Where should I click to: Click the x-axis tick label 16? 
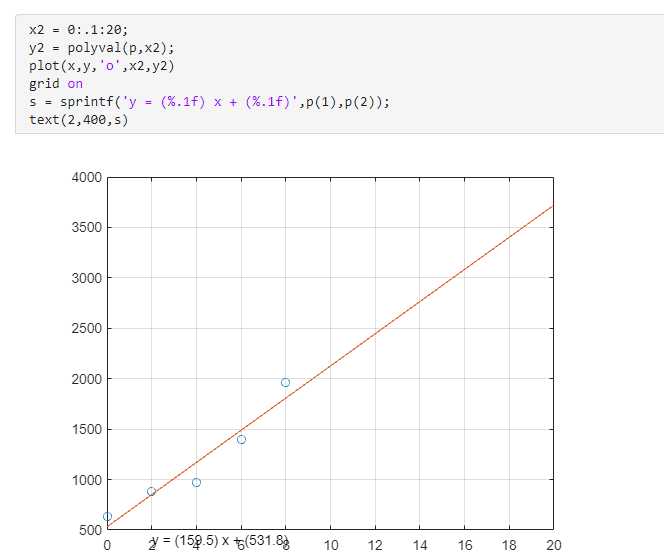[464, 545]
